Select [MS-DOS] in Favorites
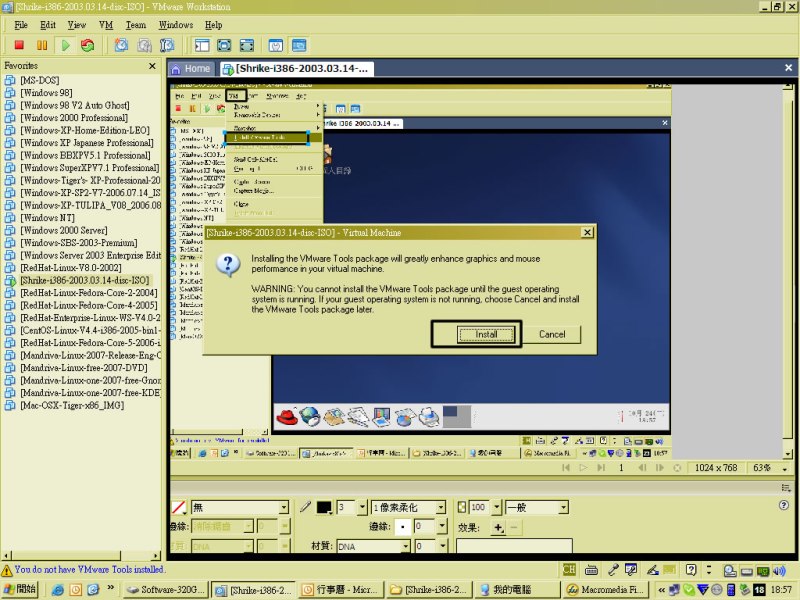800x600 pixels. [40, 80]
